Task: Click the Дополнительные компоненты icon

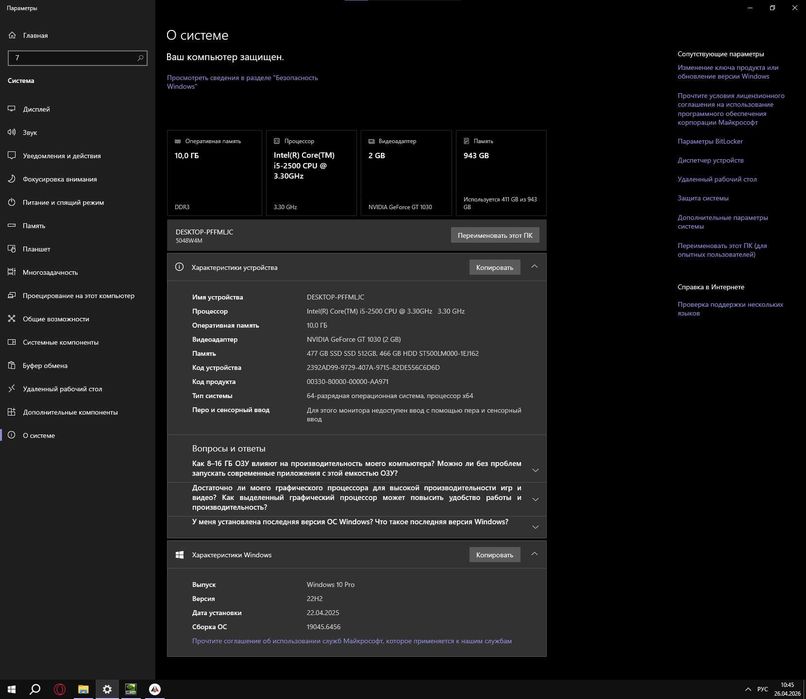Action: [12, 412]
